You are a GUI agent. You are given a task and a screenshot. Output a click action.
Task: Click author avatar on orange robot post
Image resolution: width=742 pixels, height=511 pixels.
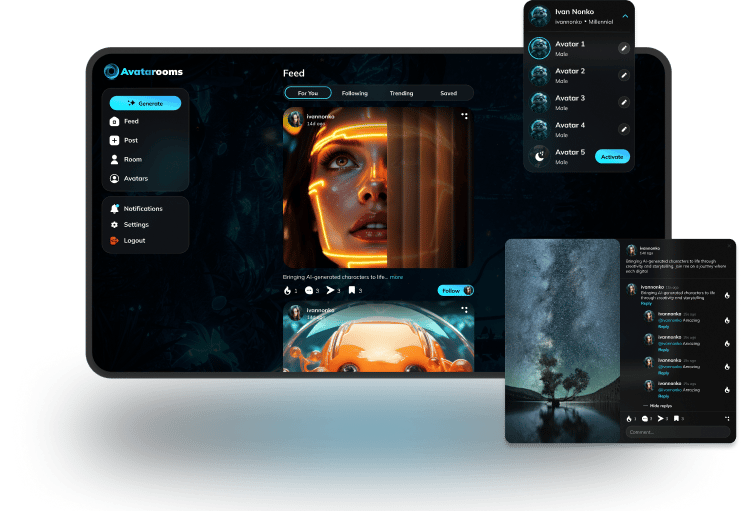[295, 313]
